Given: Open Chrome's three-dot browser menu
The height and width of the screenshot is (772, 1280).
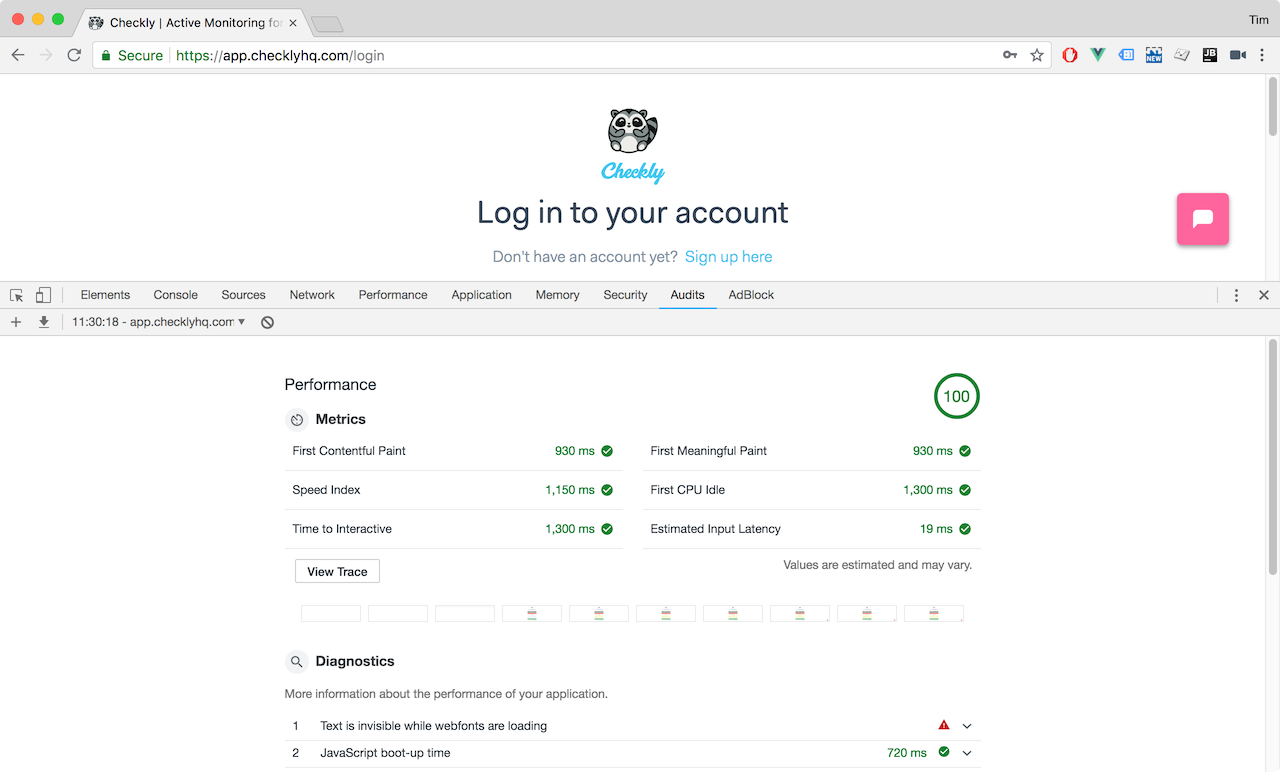Looking at the screenshot, I should [1262, 55].
